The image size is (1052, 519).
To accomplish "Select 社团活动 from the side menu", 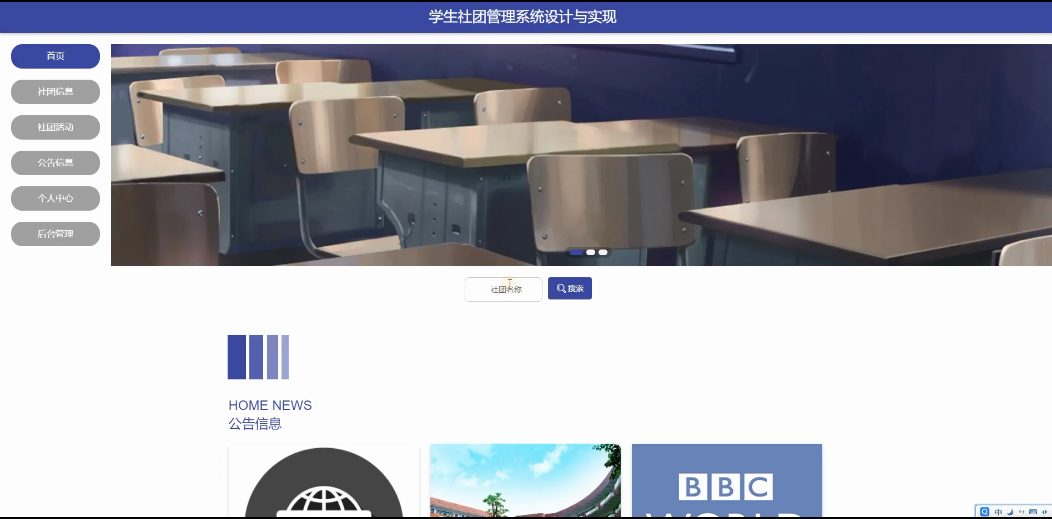I will point(55,127).
